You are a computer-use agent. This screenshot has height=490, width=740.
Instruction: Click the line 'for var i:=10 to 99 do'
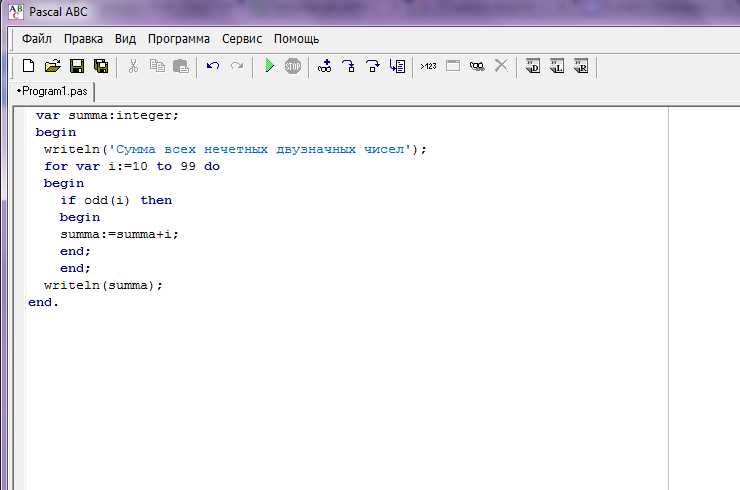point(132,166)
